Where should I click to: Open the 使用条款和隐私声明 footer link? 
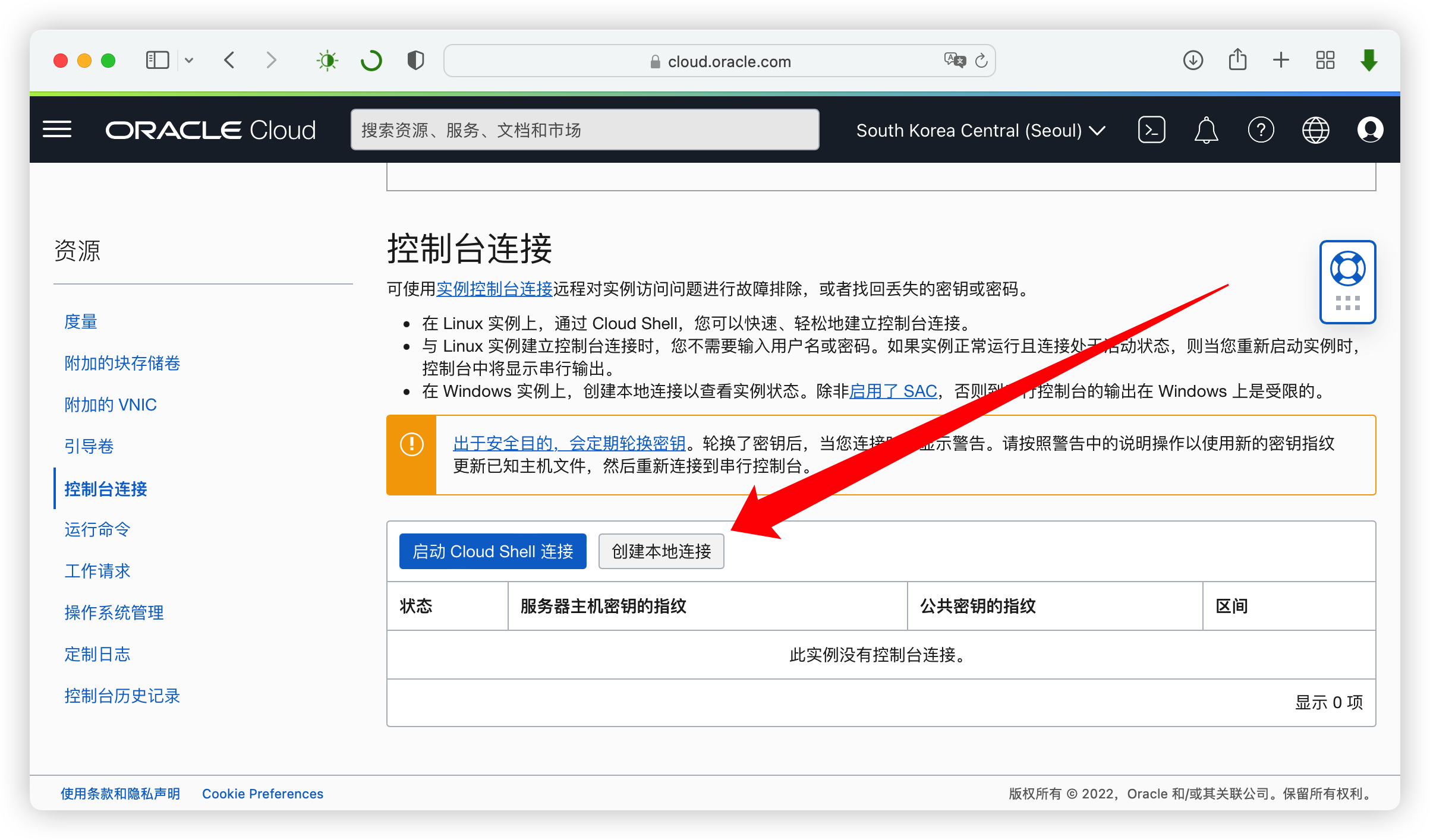pyautogui.click(x=120, y=794)
